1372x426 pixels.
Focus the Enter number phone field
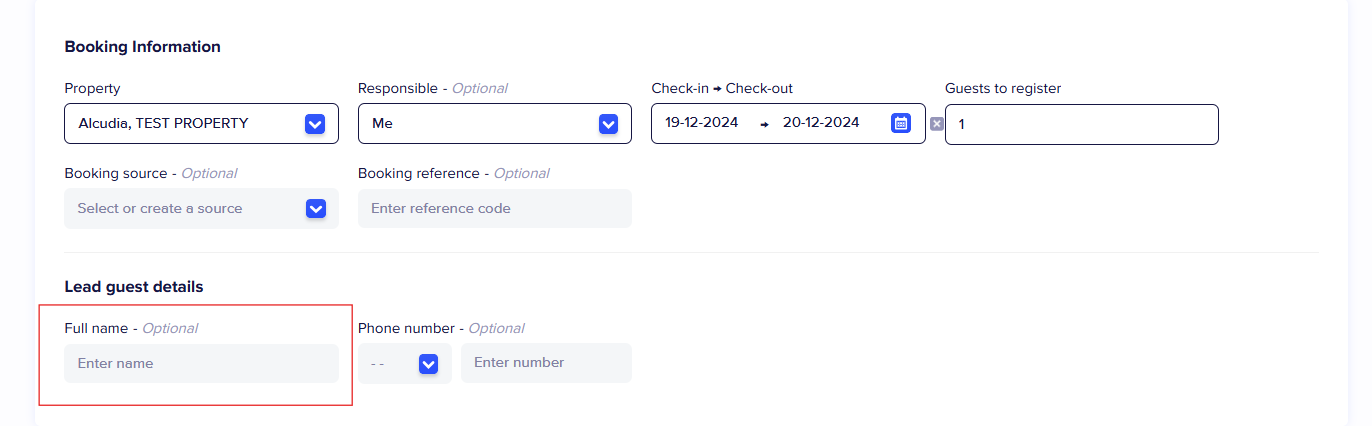coord(545,363)
